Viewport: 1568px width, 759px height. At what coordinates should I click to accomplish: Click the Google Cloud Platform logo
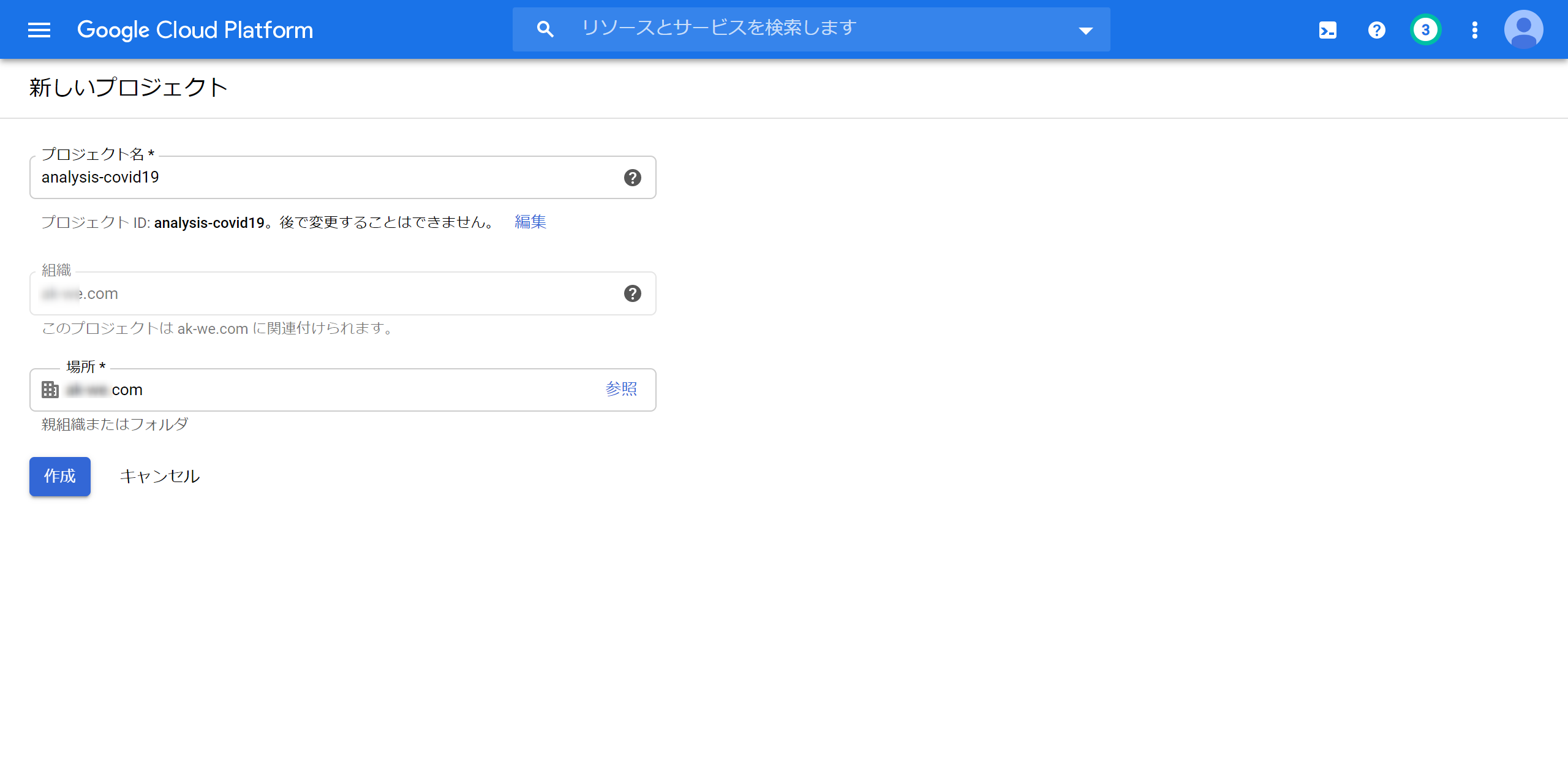(x=195, y=29)
